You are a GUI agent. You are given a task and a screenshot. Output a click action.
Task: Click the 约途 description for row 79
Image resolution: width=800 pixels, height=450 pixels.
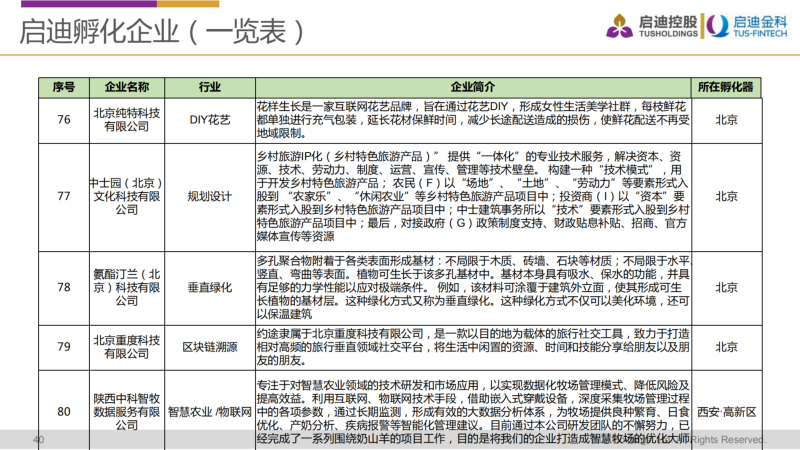(x=473, y=347)
